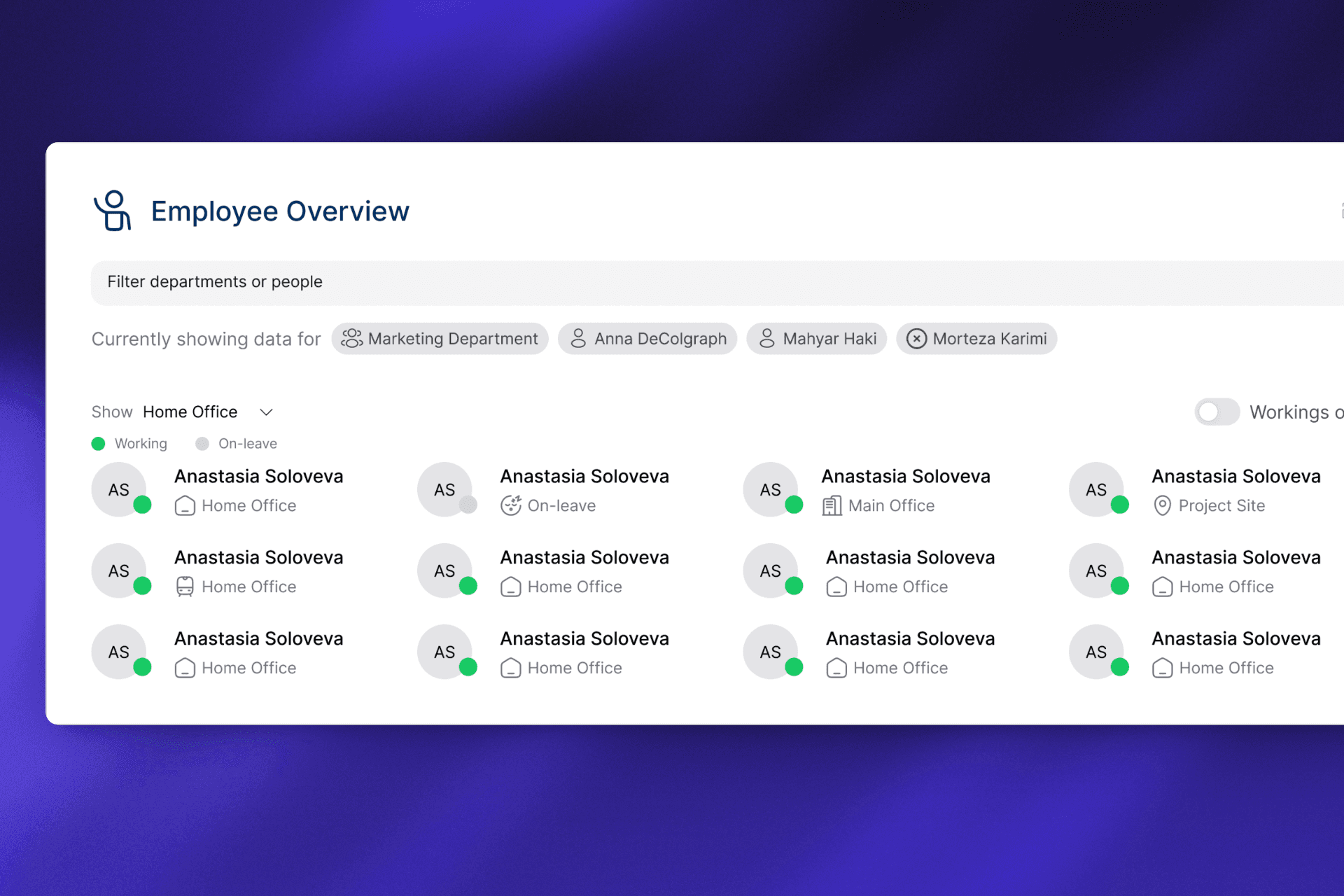Click the 'On-leave' legend label
This screenshot has height=896, width=1344.
tap(248, 444)
